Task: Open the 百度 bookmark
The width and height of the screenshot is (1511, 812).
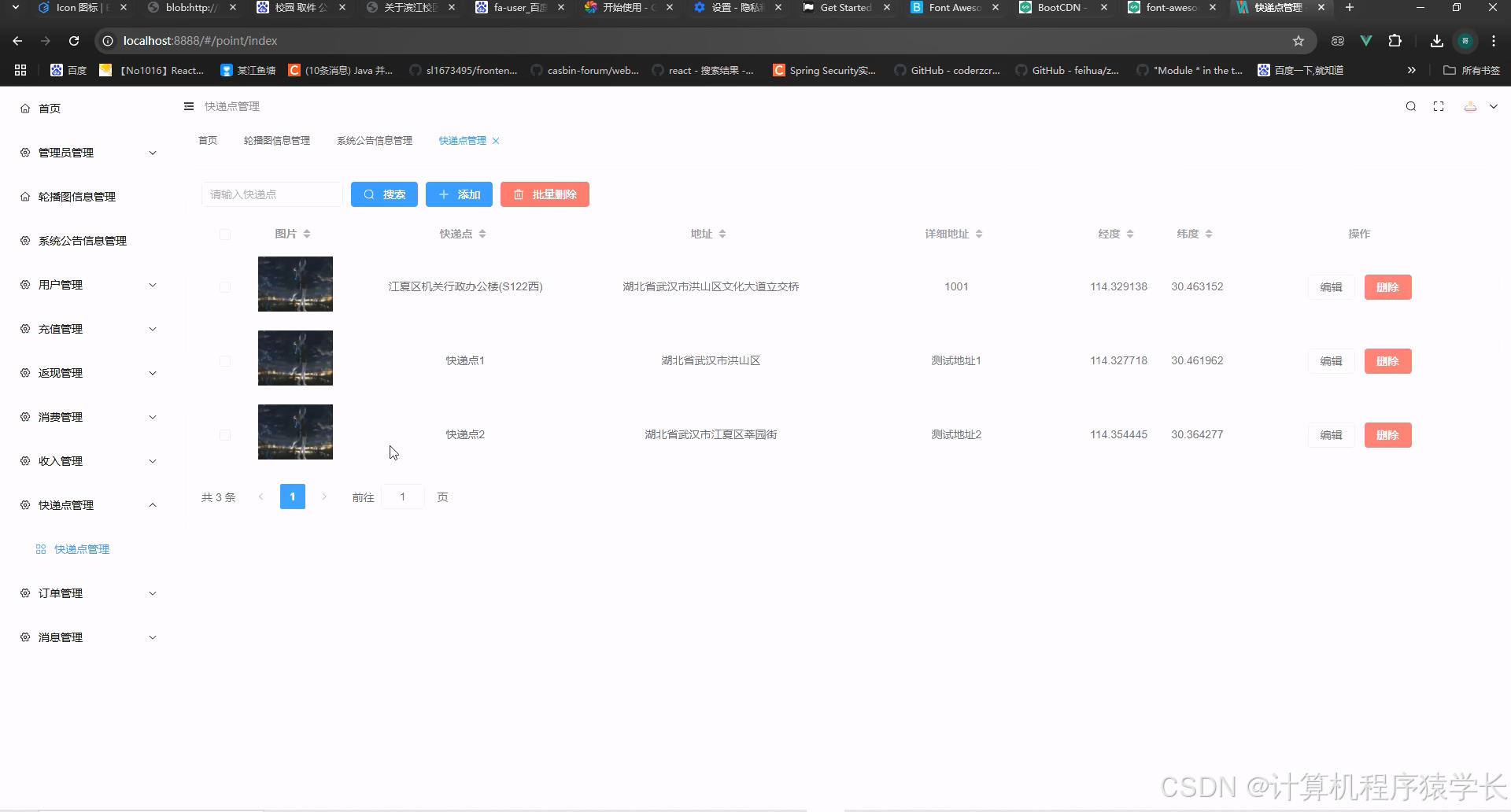Action: (68, 70)
